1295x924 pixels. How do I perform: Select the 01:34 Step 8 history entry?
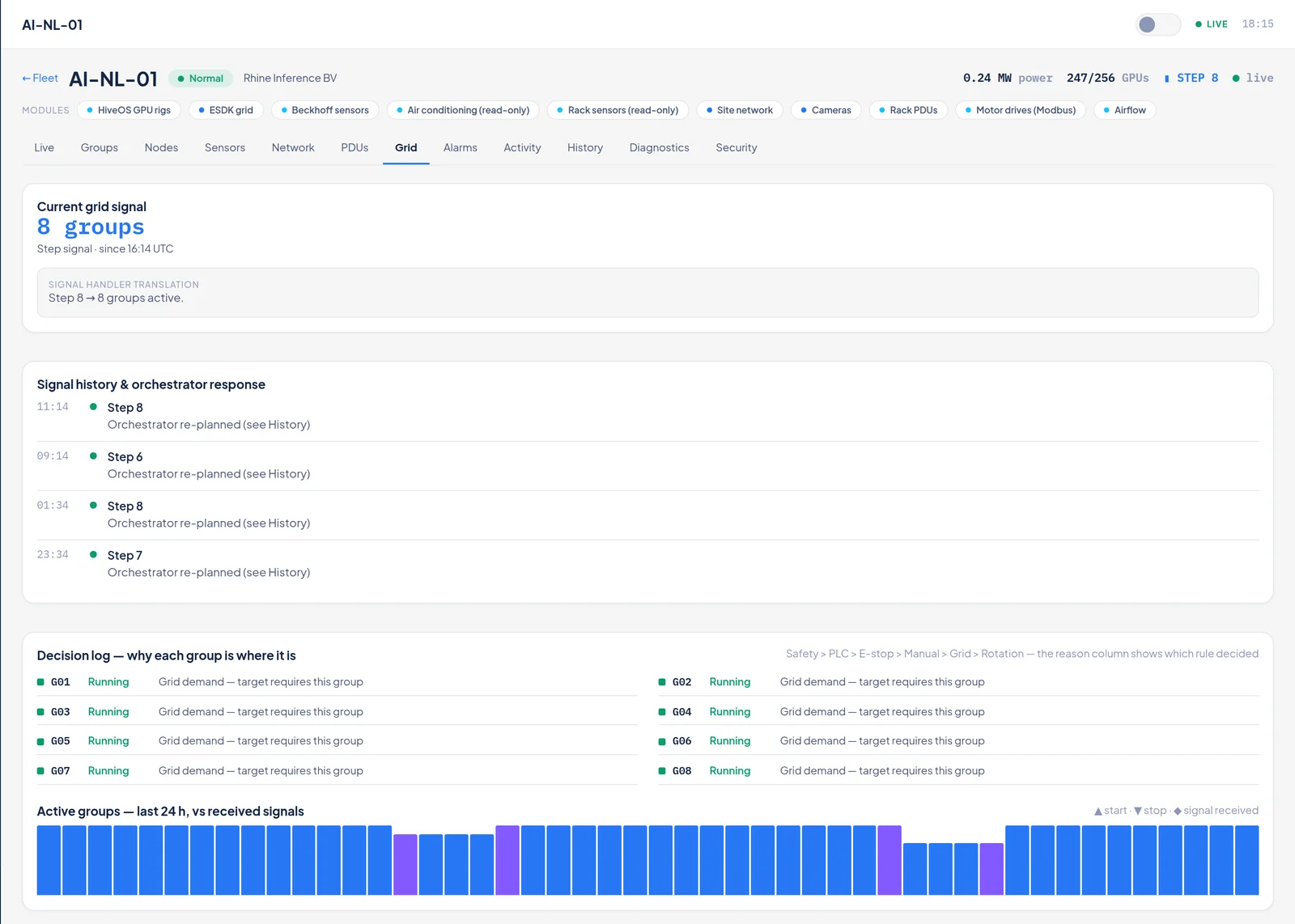[x=647, y=515]
